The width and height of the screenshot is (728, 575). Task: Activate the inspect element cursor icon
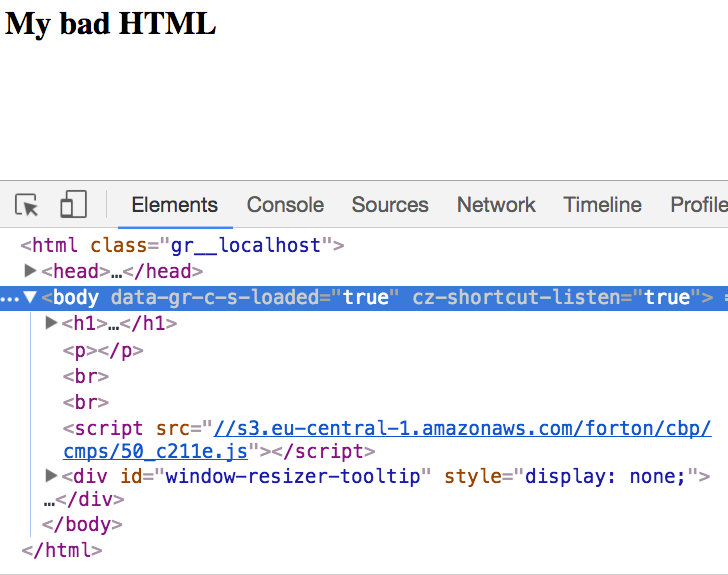[x=26, y=205]
